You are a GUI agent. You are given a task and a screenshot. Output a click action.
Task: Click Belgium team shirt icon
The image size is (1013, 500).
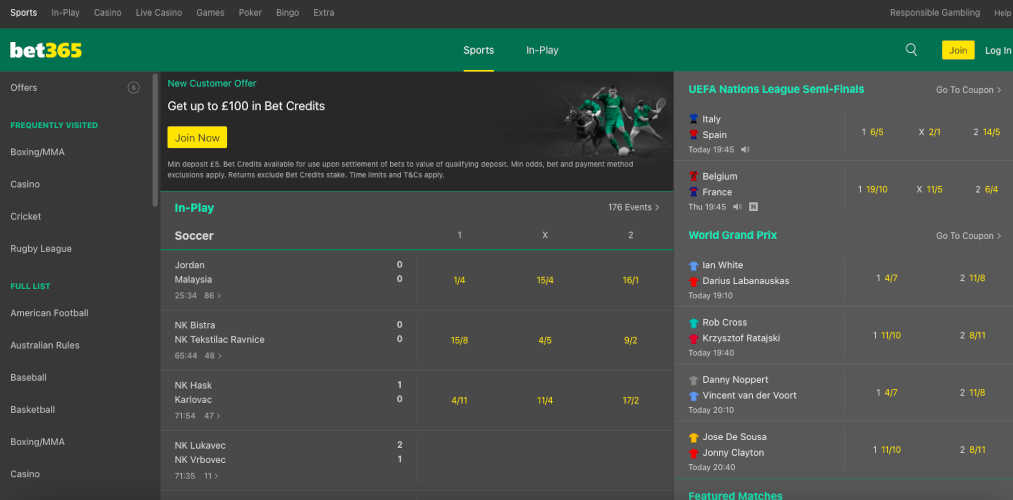click(x=694, y=176)
